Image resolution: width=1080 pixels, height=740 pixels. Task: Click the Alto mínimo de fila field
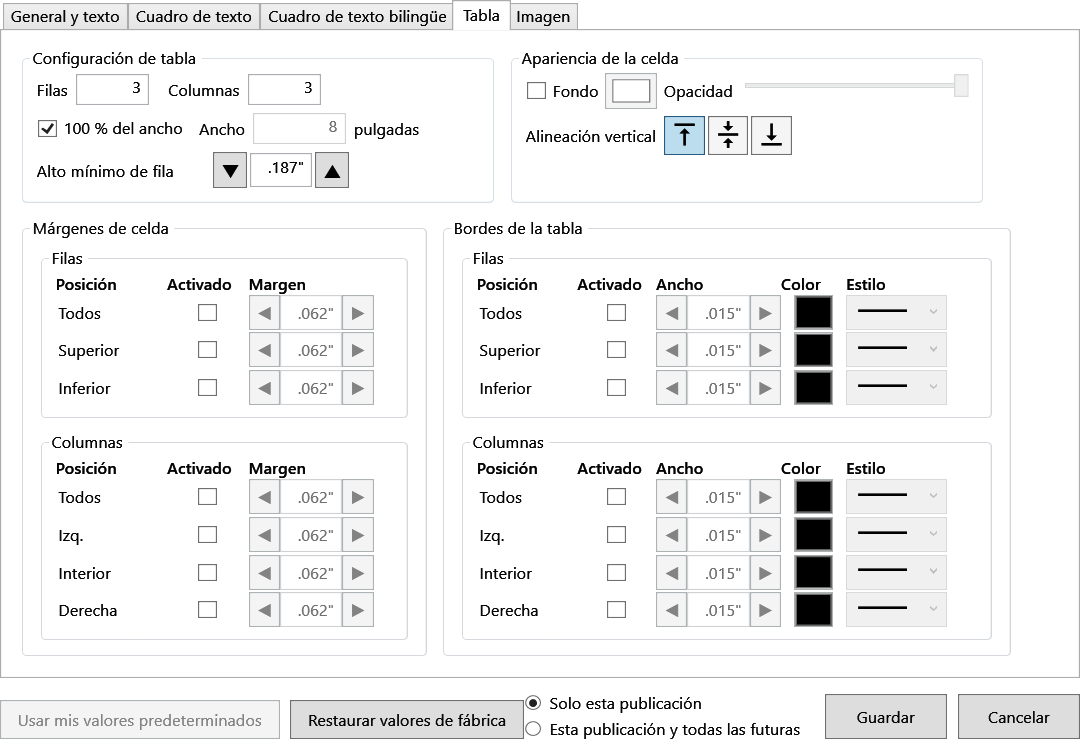(x=281, y=169)
